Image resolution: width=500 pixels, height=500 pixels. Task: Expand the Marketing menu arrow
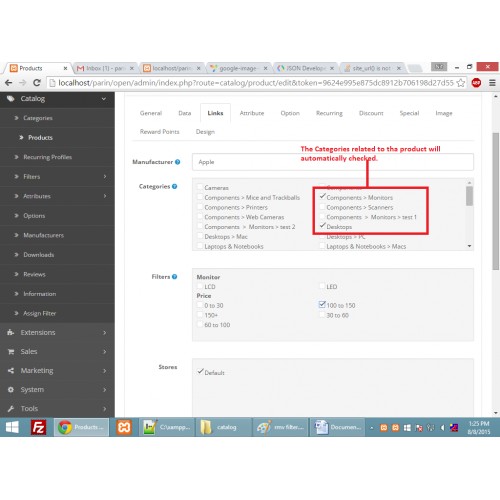click(x=104, y=371)
